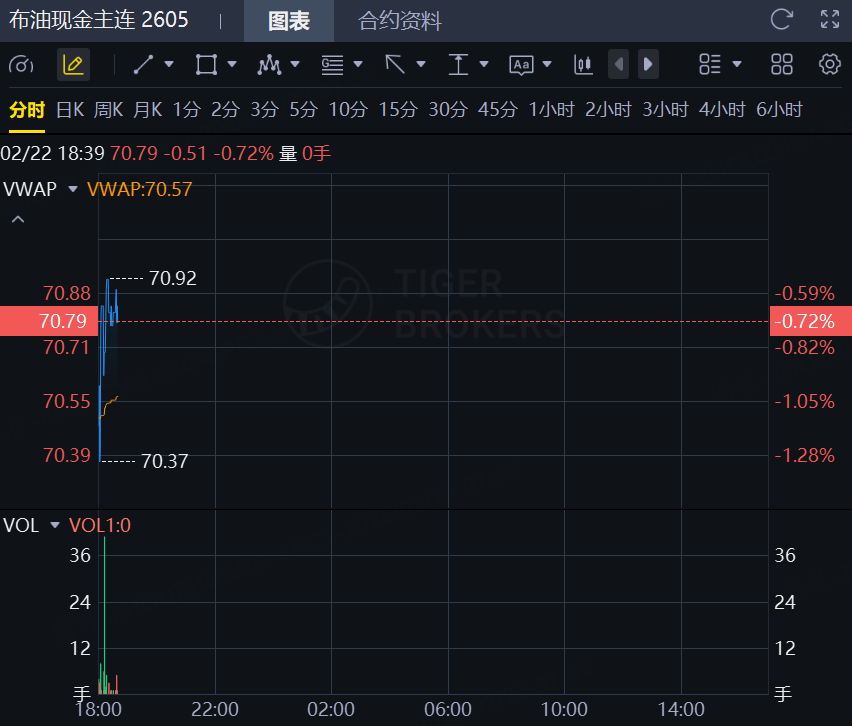Select 3分 timeframe
The width and height of the screenshot is (852, 726).
click(265, 110)
